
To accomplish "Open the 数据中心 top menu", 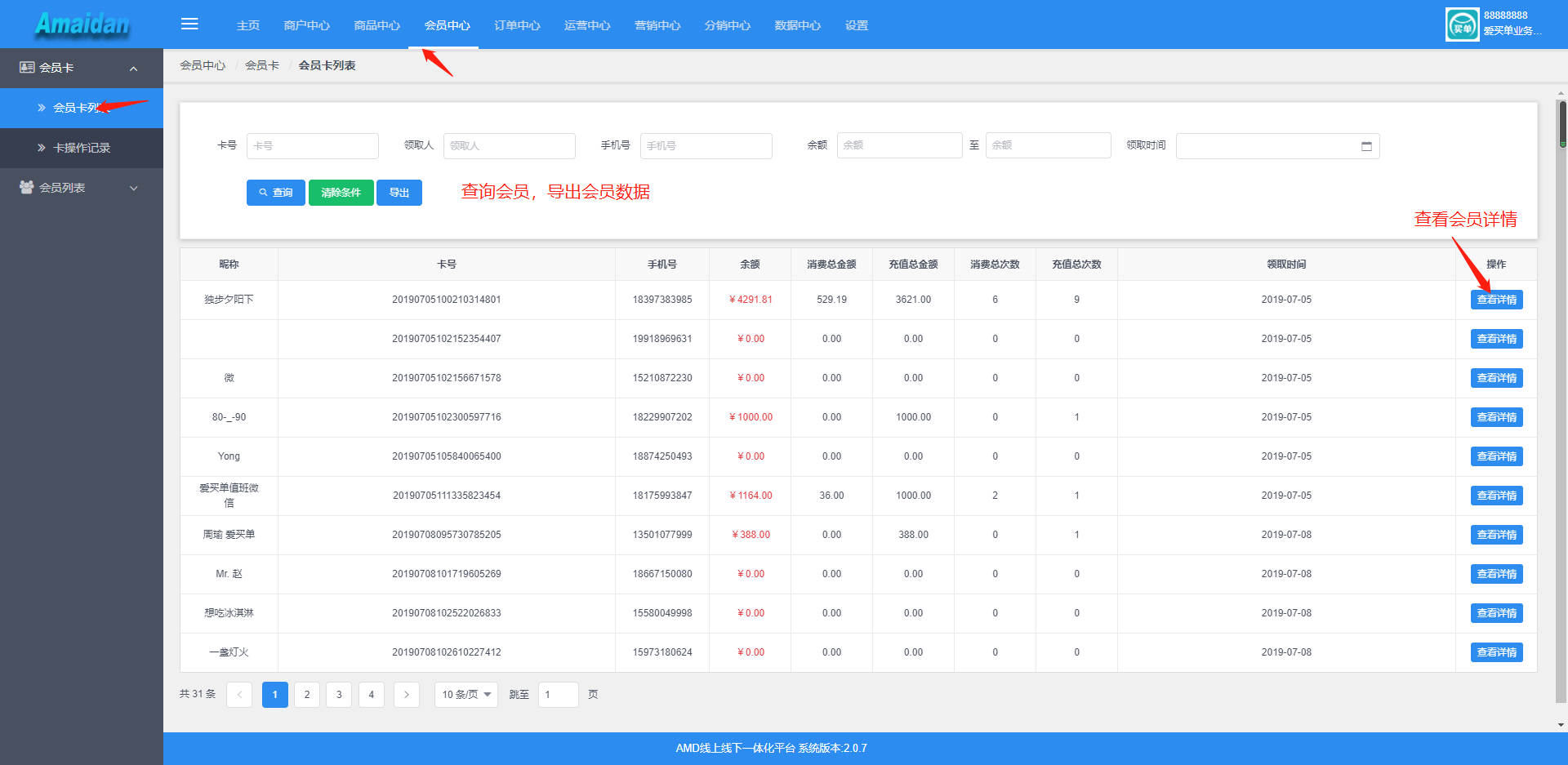I will click(799, 25).
